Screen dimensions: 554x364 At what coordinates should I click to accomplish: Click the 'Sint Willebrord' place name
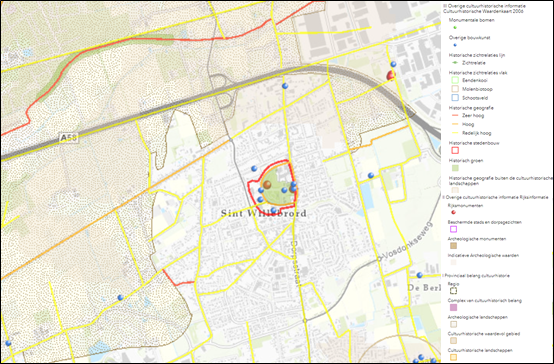[264, 213]
